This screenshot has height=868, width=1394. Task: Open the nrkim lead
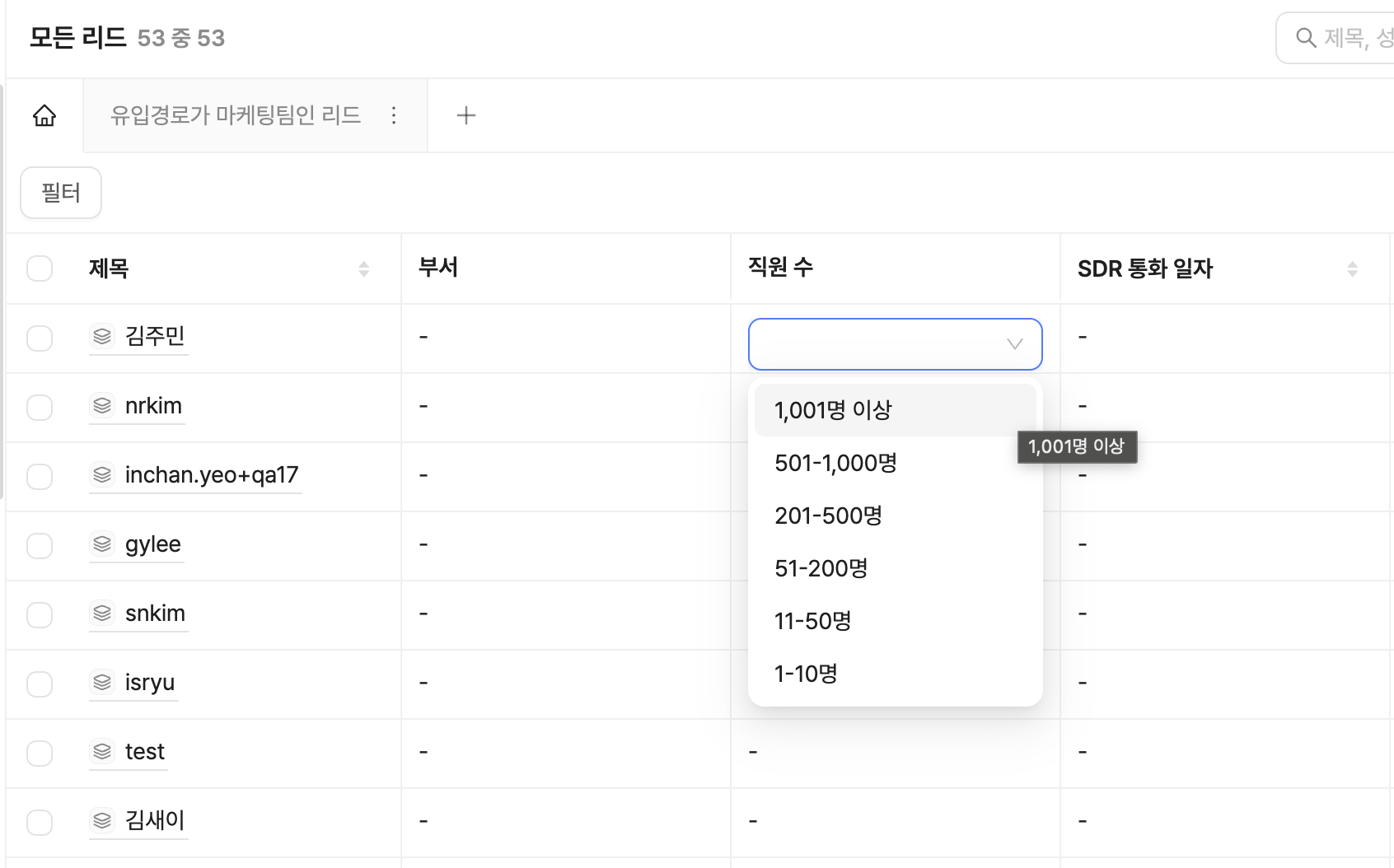coord(153,406)
